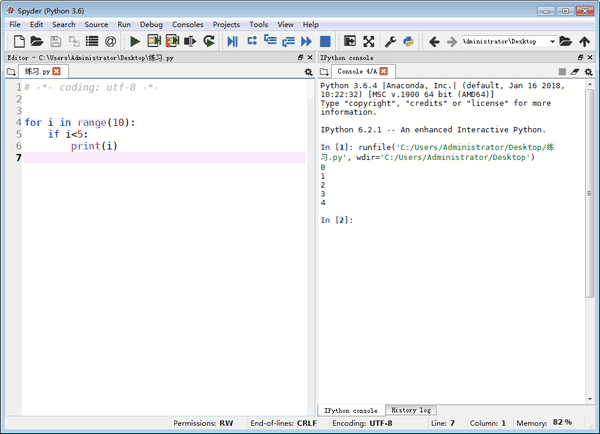Toggle fullscreen mode icon

368,41
